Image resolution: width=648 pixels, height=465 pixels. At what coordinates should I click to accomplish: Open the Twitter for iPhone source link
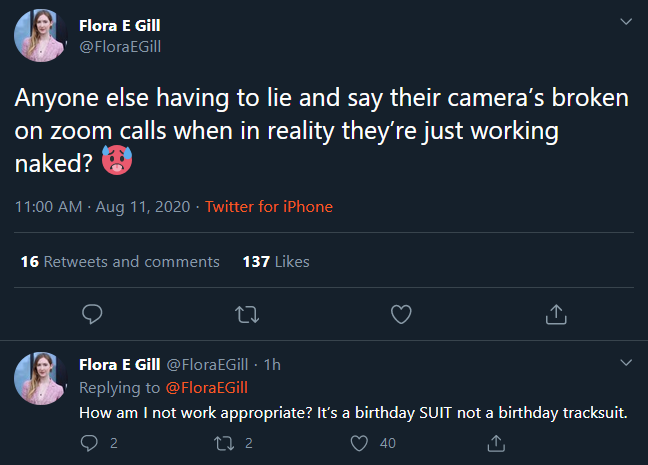click(x=268, y=207)
